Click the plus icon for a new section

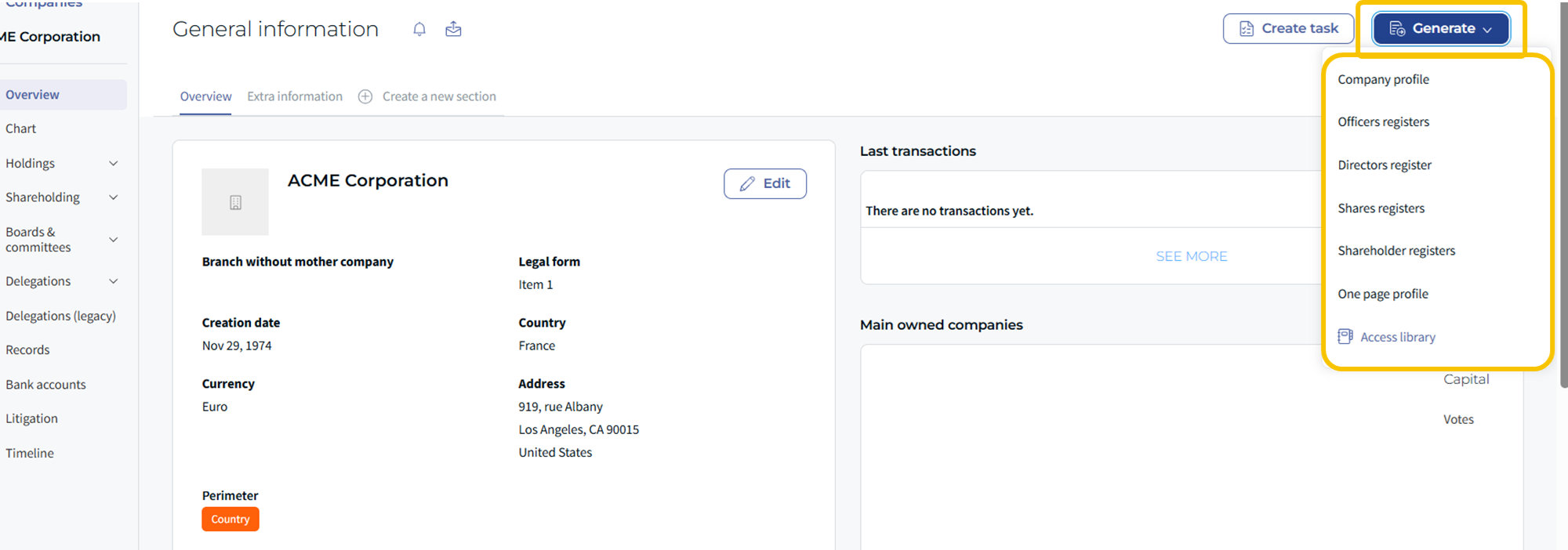pyautogui.click(x=365, y=96)
